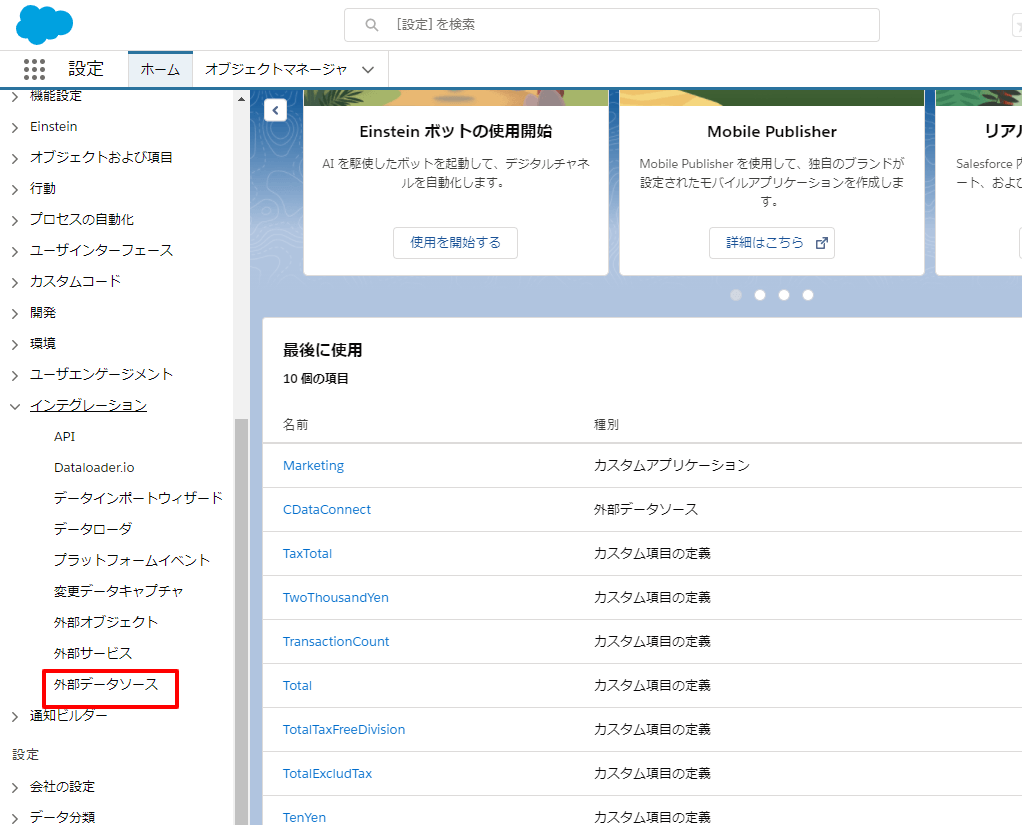Select second carousel indicator dot
This screenshot has height=825, width=1022.
pyautogui.click(x=760, y=295)
